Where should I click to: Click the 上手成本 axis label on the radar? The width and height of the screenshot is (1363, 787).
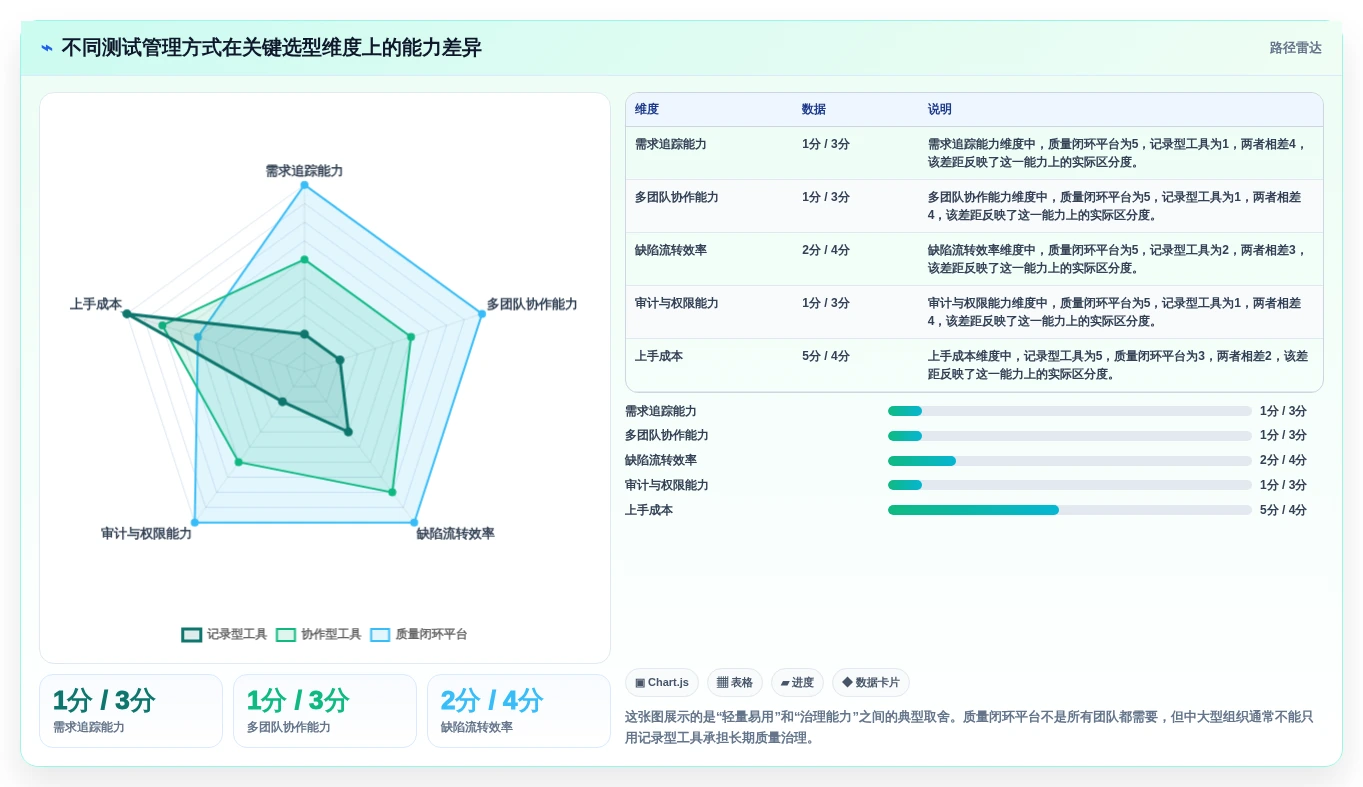pyautogui.click(x=96, y=304)
